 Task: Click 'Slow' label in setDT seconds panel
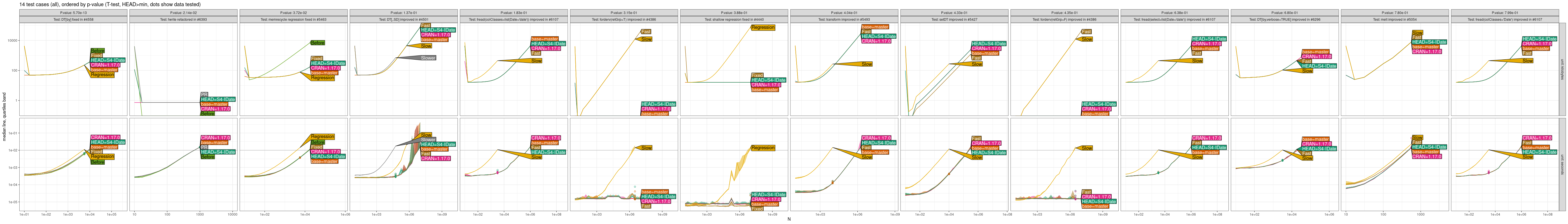[x=977, y=158]
